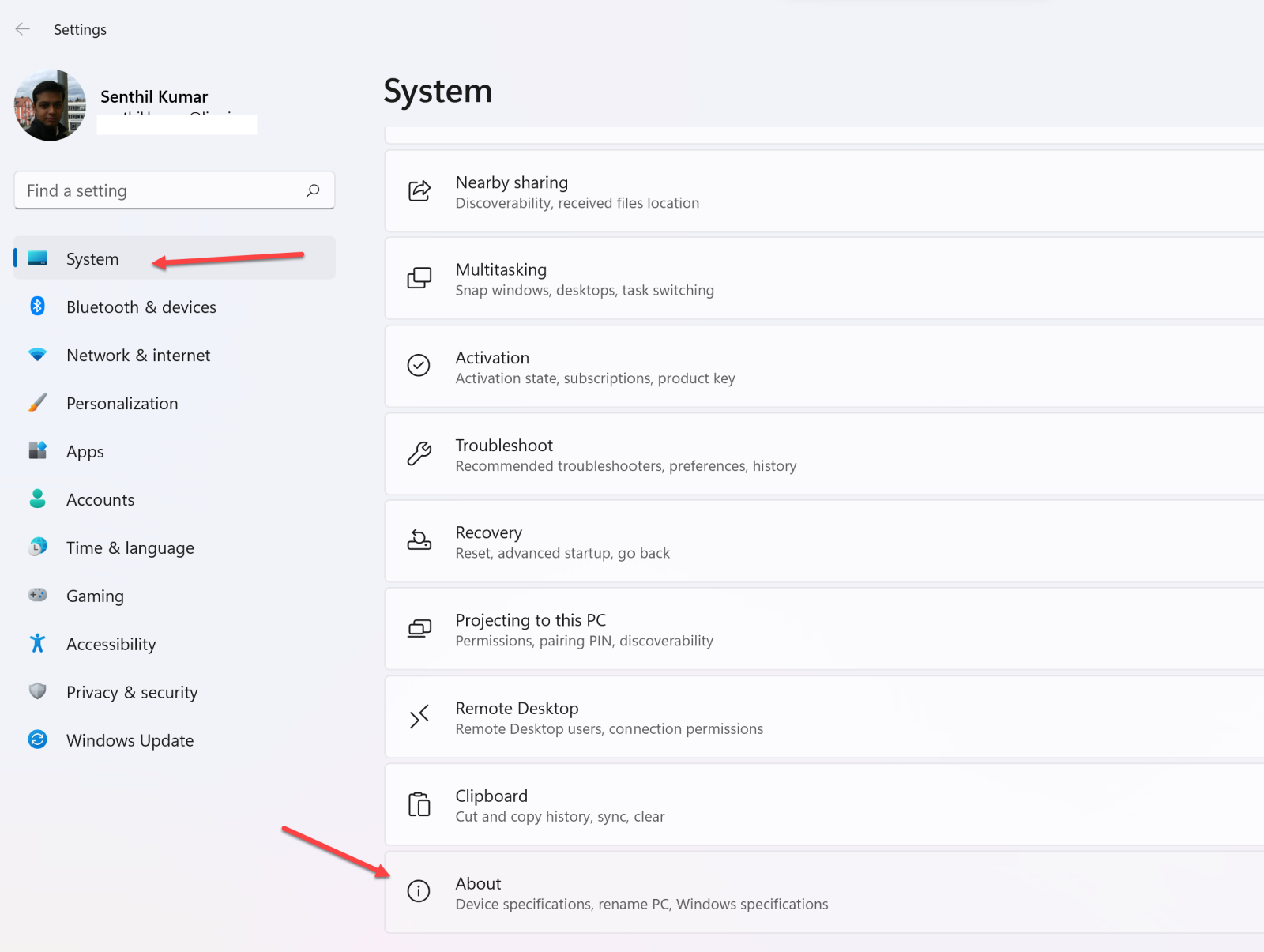Click the Personalization paintbrush icon

click(x=37, y=403)
